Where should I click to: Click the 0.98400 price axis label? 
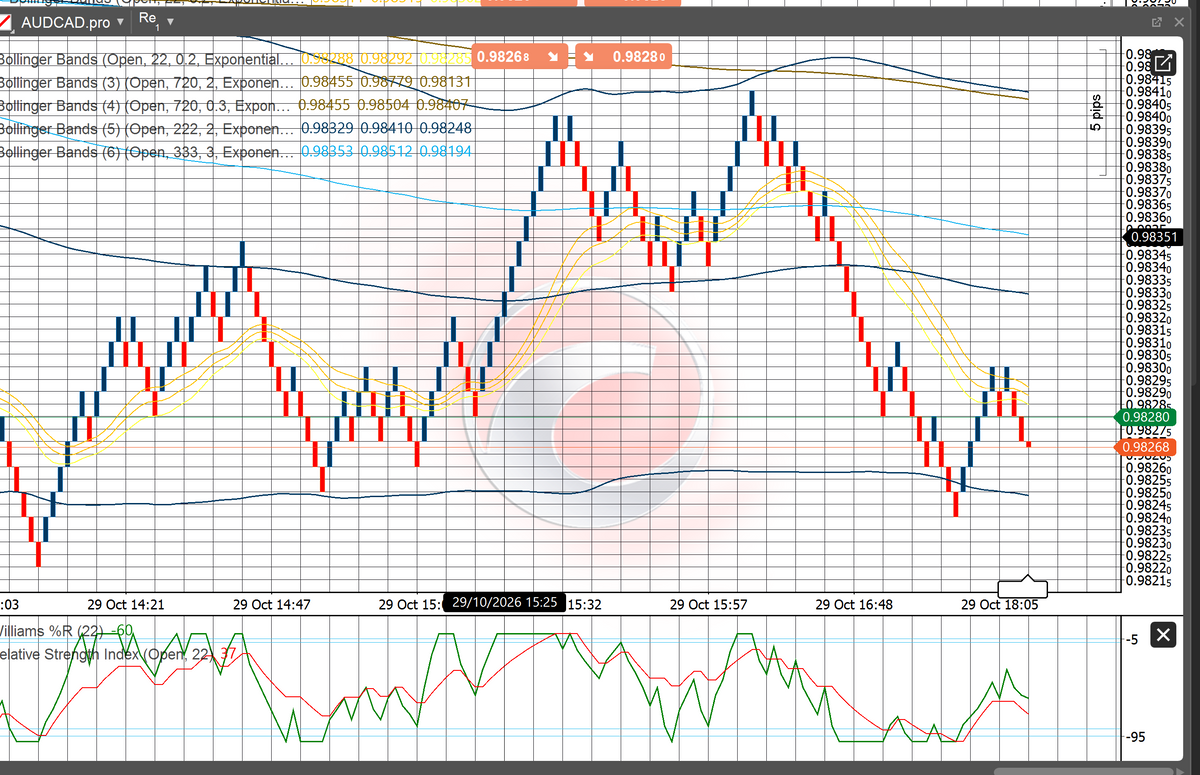coord(1149,117)
